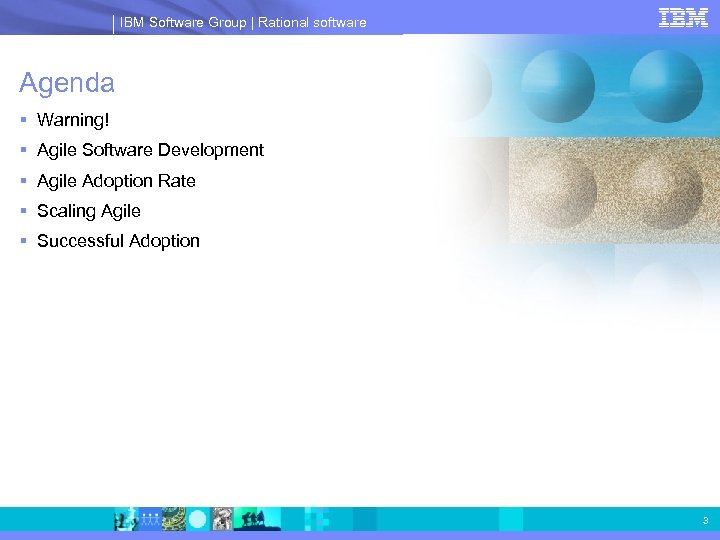Click the people figures footer thumbnail

point(150,519)
